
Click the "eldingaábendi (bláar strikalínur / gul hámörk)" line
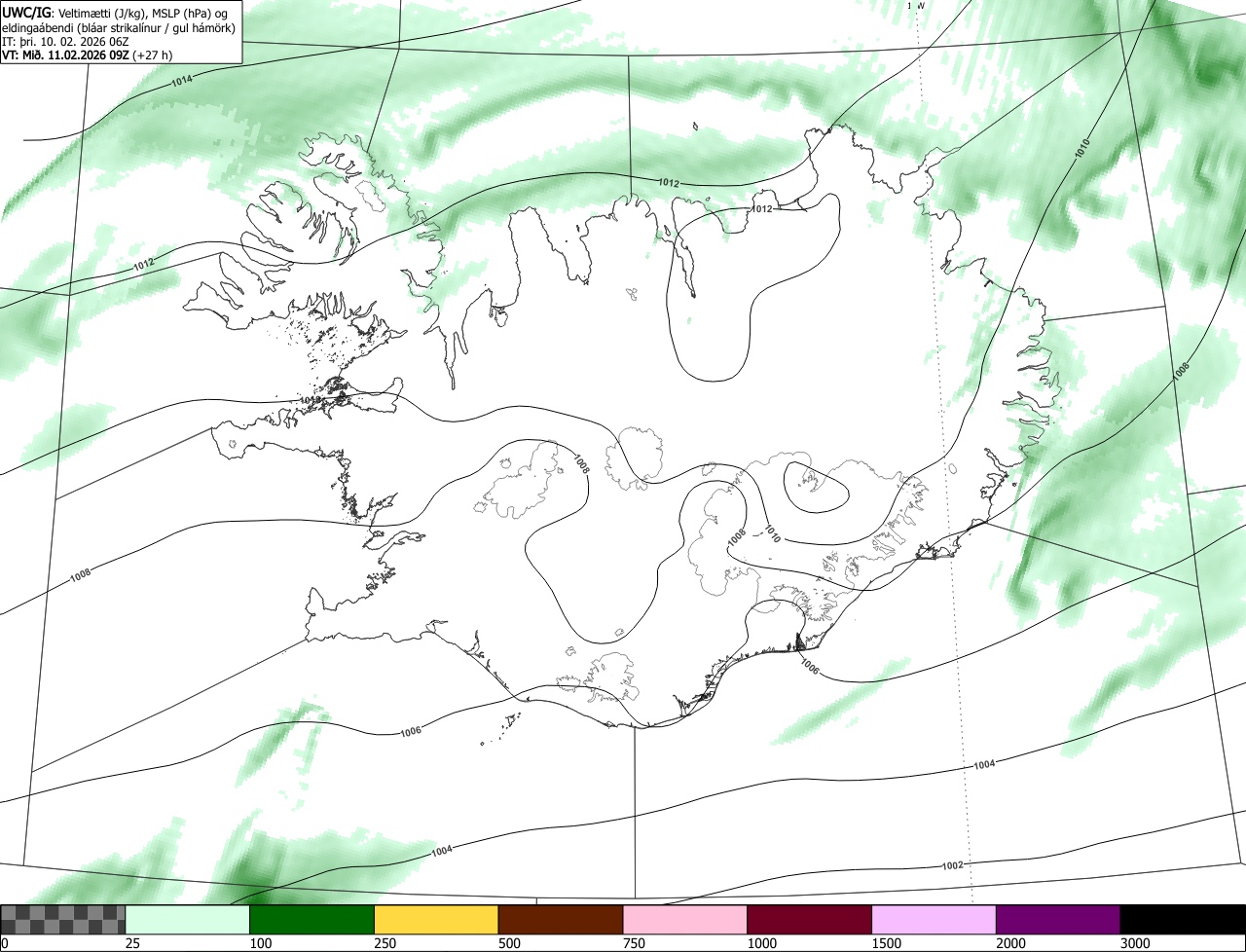[x=119, y=27]
